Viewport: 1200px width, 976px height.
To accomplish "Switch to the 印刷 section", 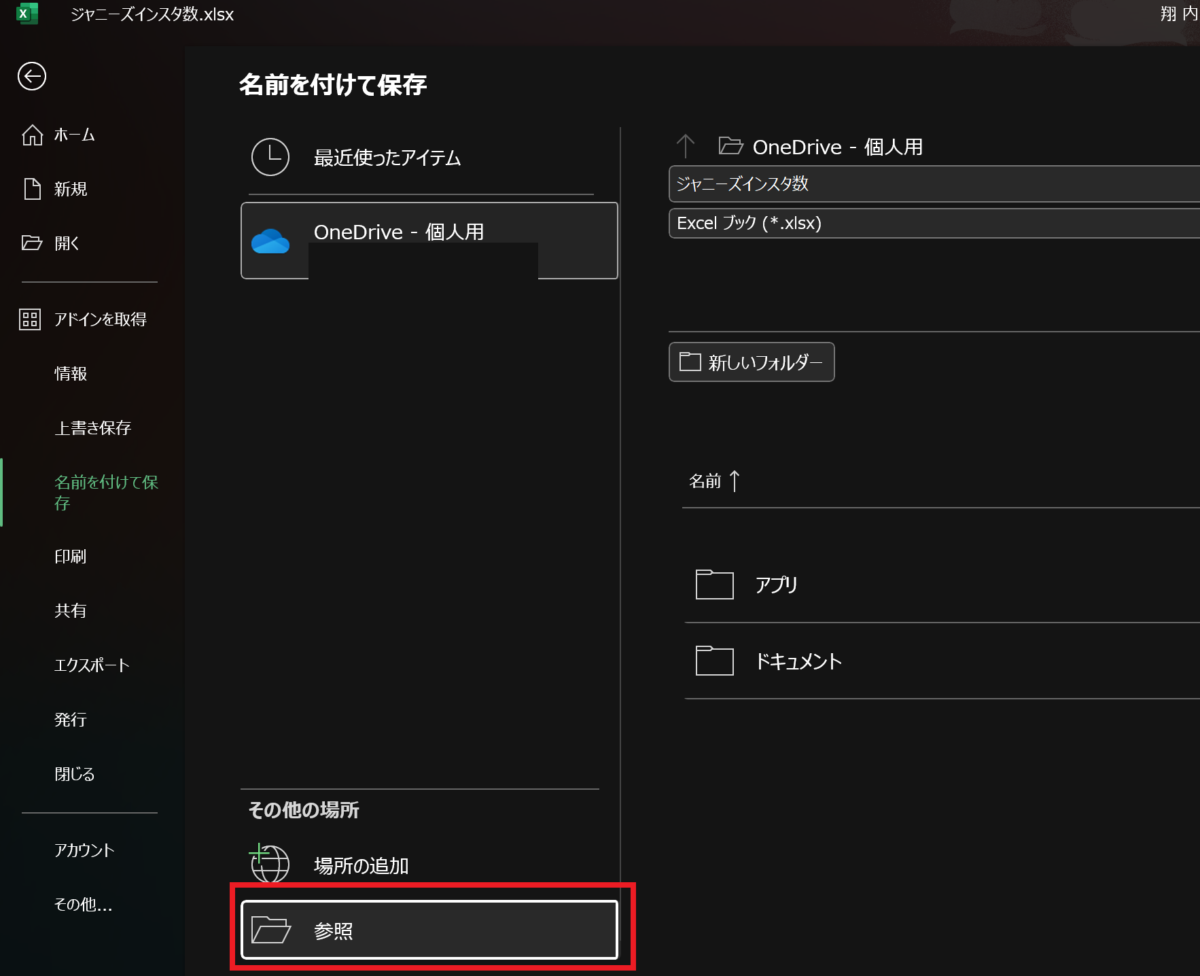I will coord(70,556).
